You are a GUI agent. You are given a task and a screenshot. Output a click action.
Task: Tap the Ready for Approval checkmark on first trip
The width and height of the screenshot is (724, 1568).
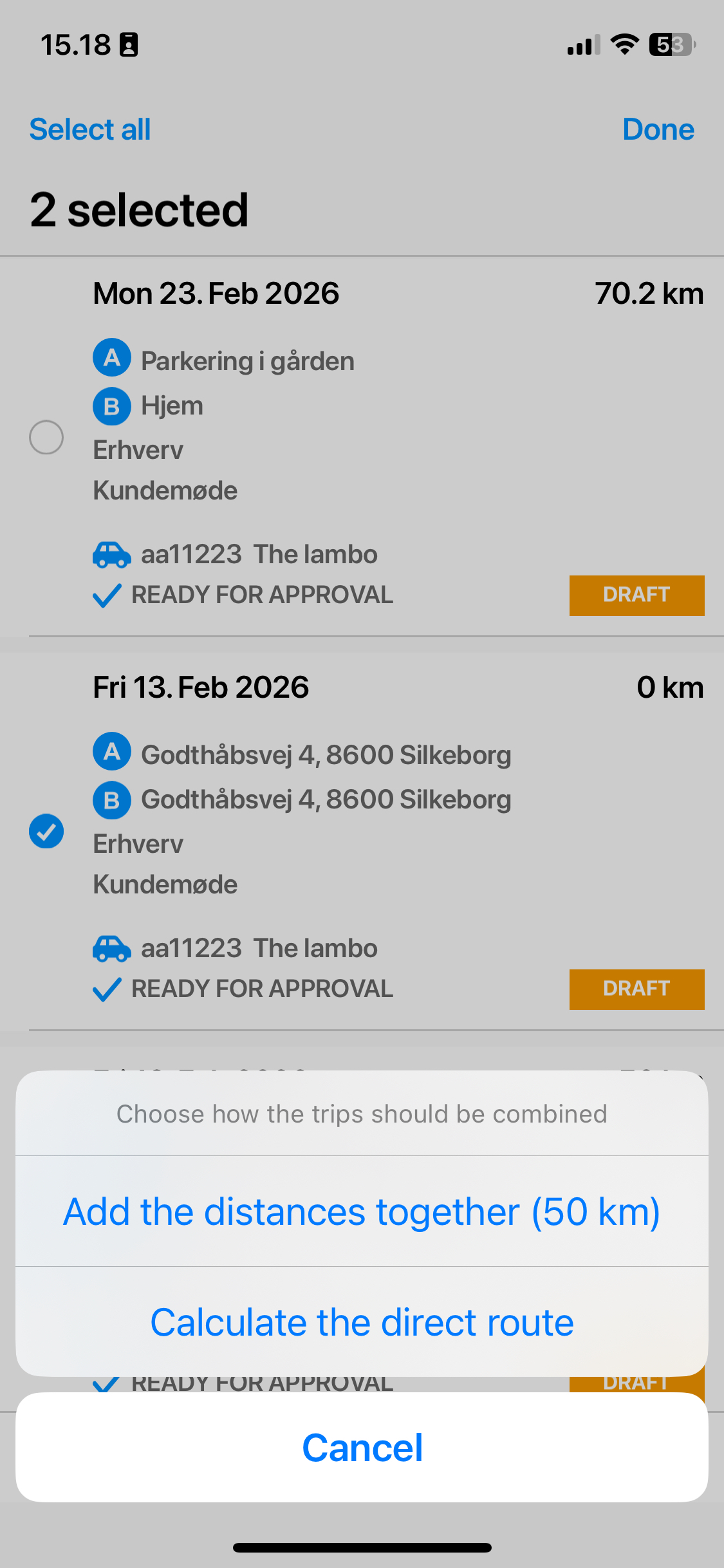point(107,595)
